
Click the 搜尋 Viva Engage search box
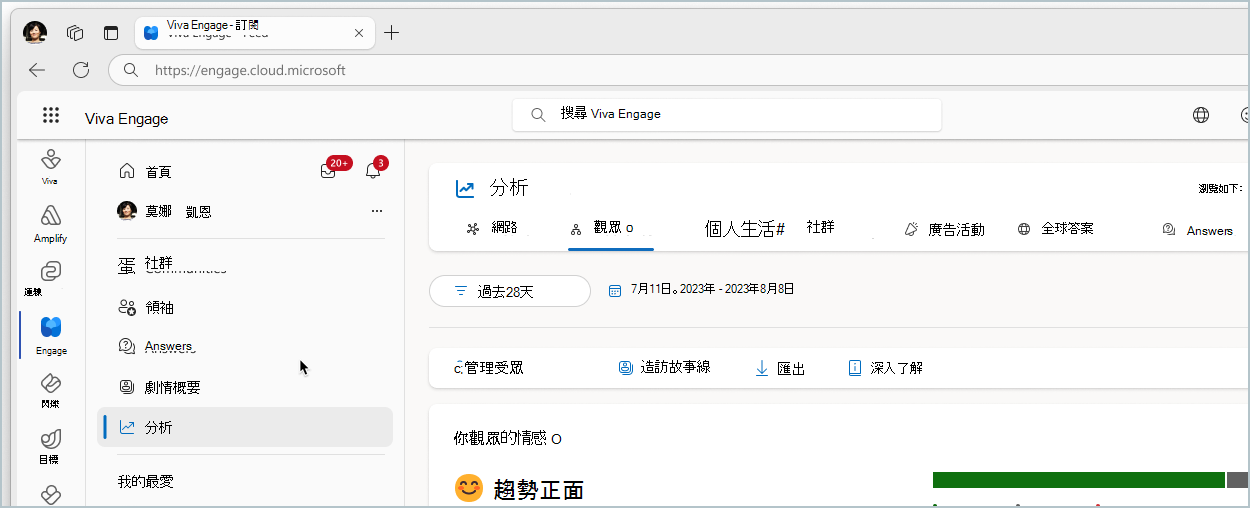(727, 114)
